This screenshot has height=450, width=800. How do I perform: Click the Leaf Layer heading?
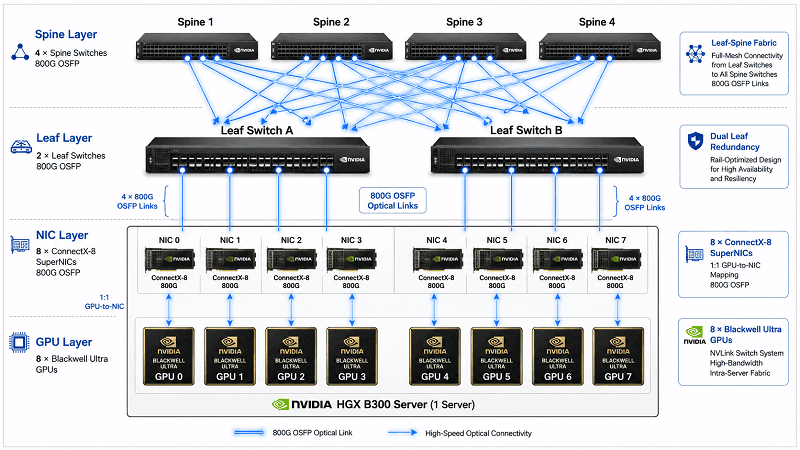pos(64,138)
